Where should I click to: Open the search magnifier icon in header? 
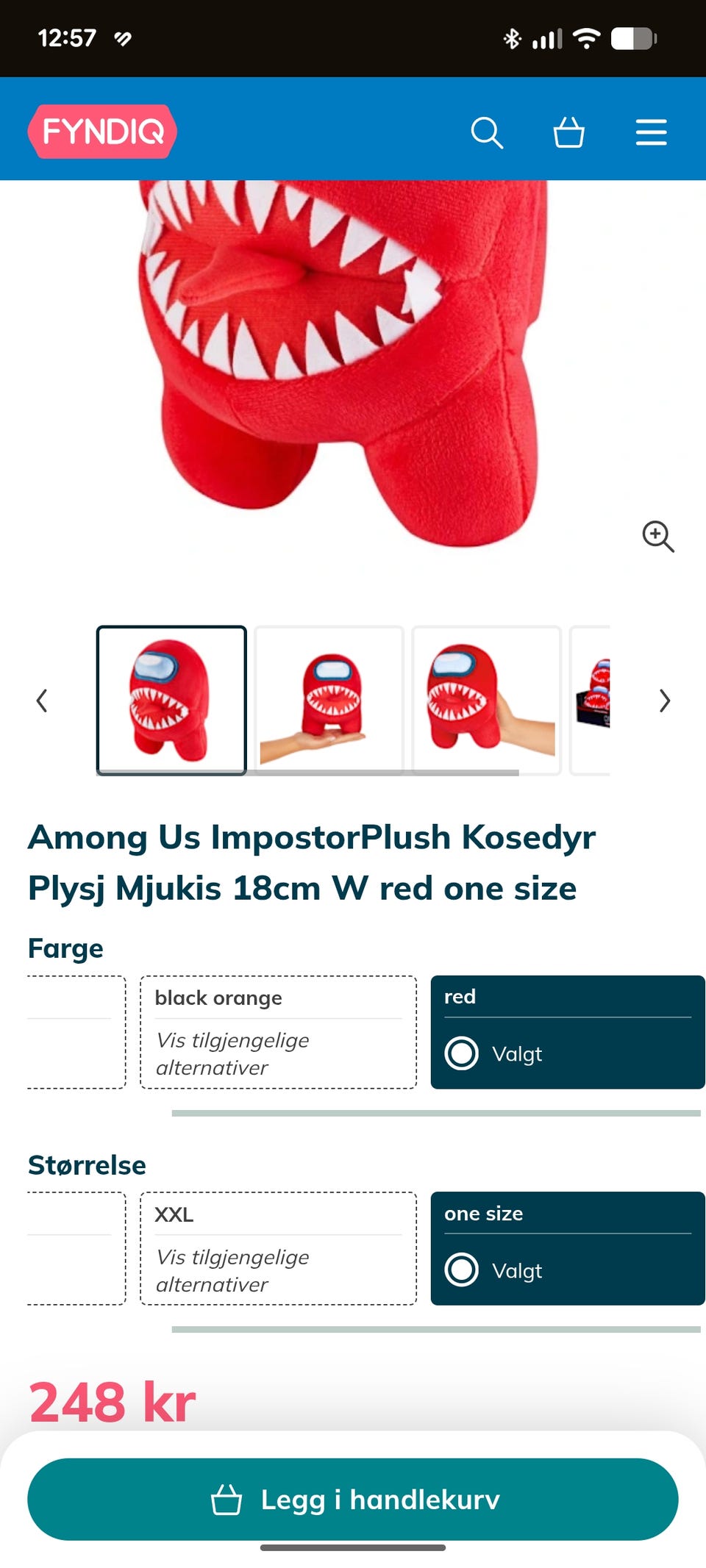tap(487, 133)
